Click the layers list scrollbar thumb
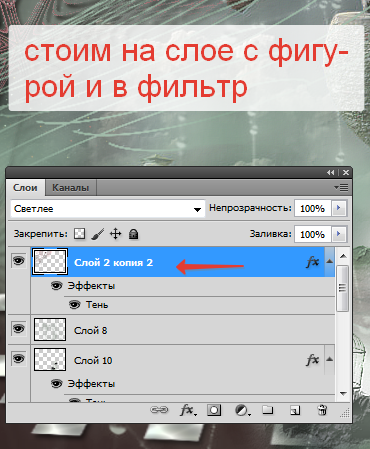 click(x=342, y=288)
